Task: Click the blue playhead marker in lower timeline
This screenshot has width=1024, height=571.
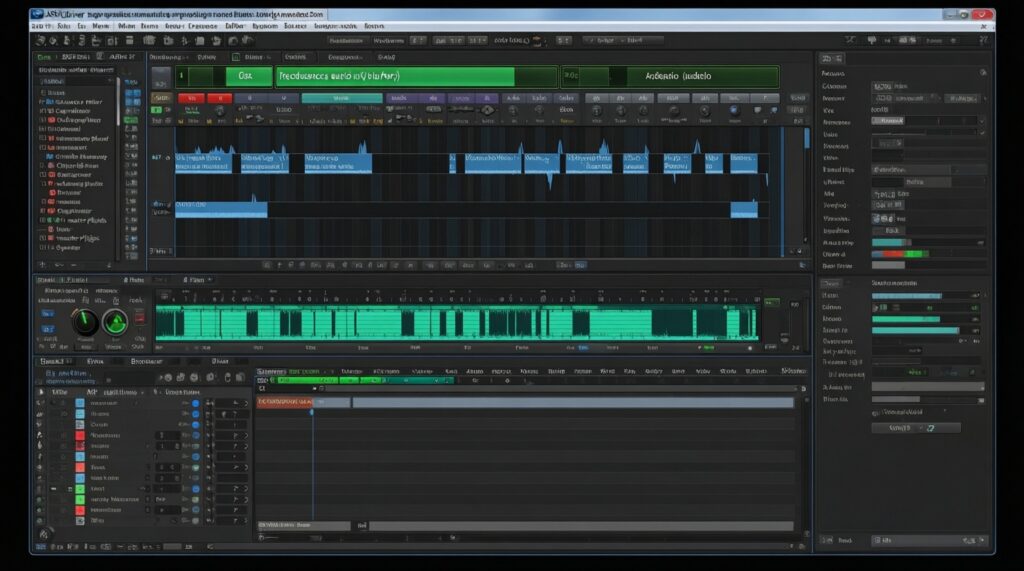Action: pyautogui.click(x=312, y=412)
